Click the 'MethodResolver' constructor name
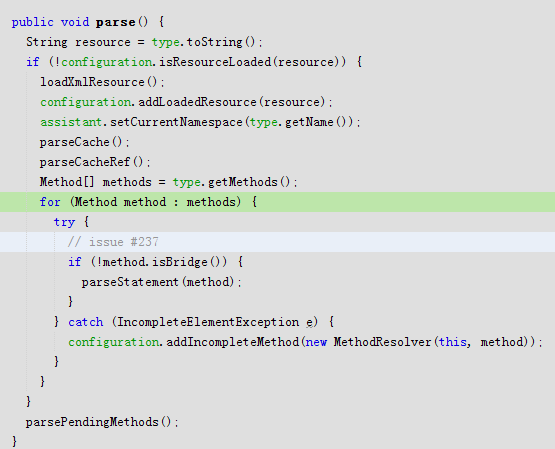Image resolution: width=555 pixels, height=449 pixels. point(383,342)
